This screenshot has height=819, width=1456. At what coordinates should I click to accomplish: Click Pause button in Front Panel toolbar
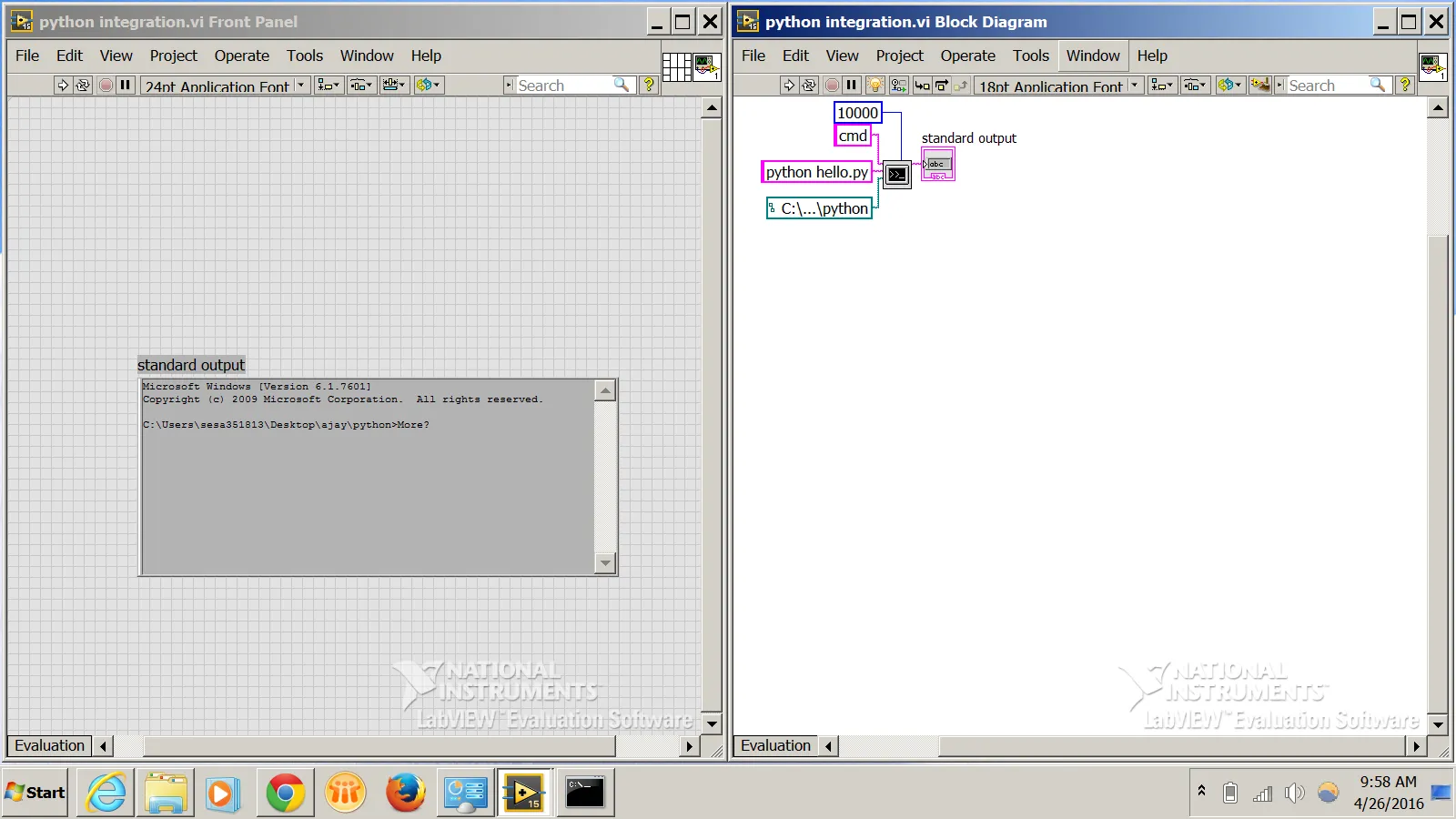[126, 85]
